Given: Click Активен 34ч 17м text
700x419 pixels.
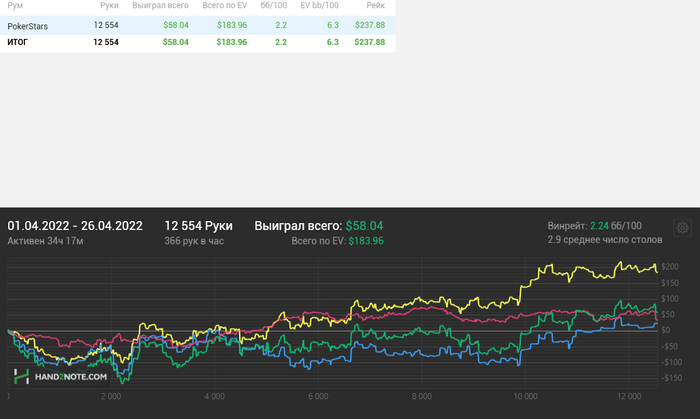Looking at the screenshot, I should (46, 241).
